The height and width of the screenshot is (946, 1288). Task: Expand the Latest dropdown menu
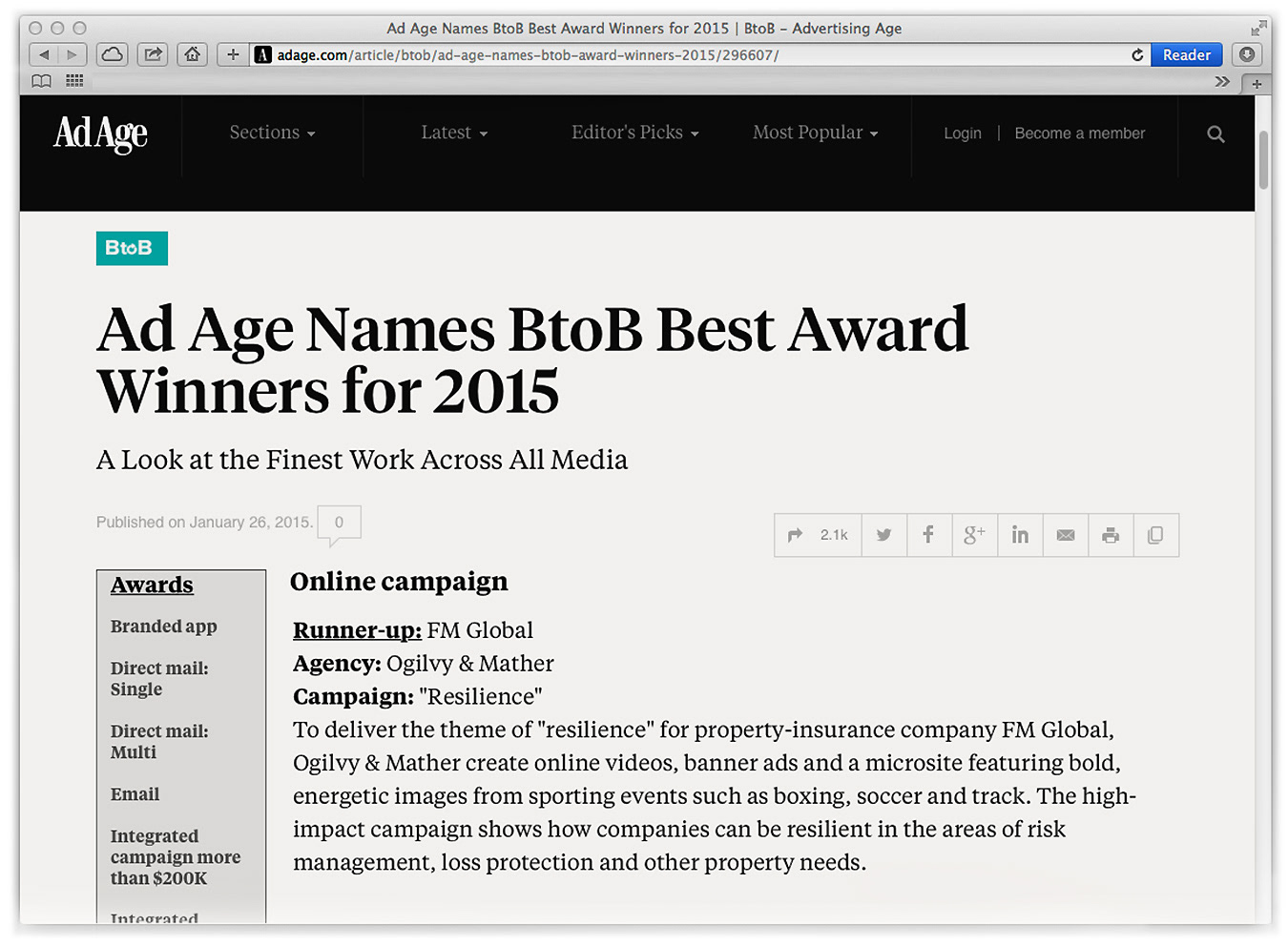click(x=454, y=133)
